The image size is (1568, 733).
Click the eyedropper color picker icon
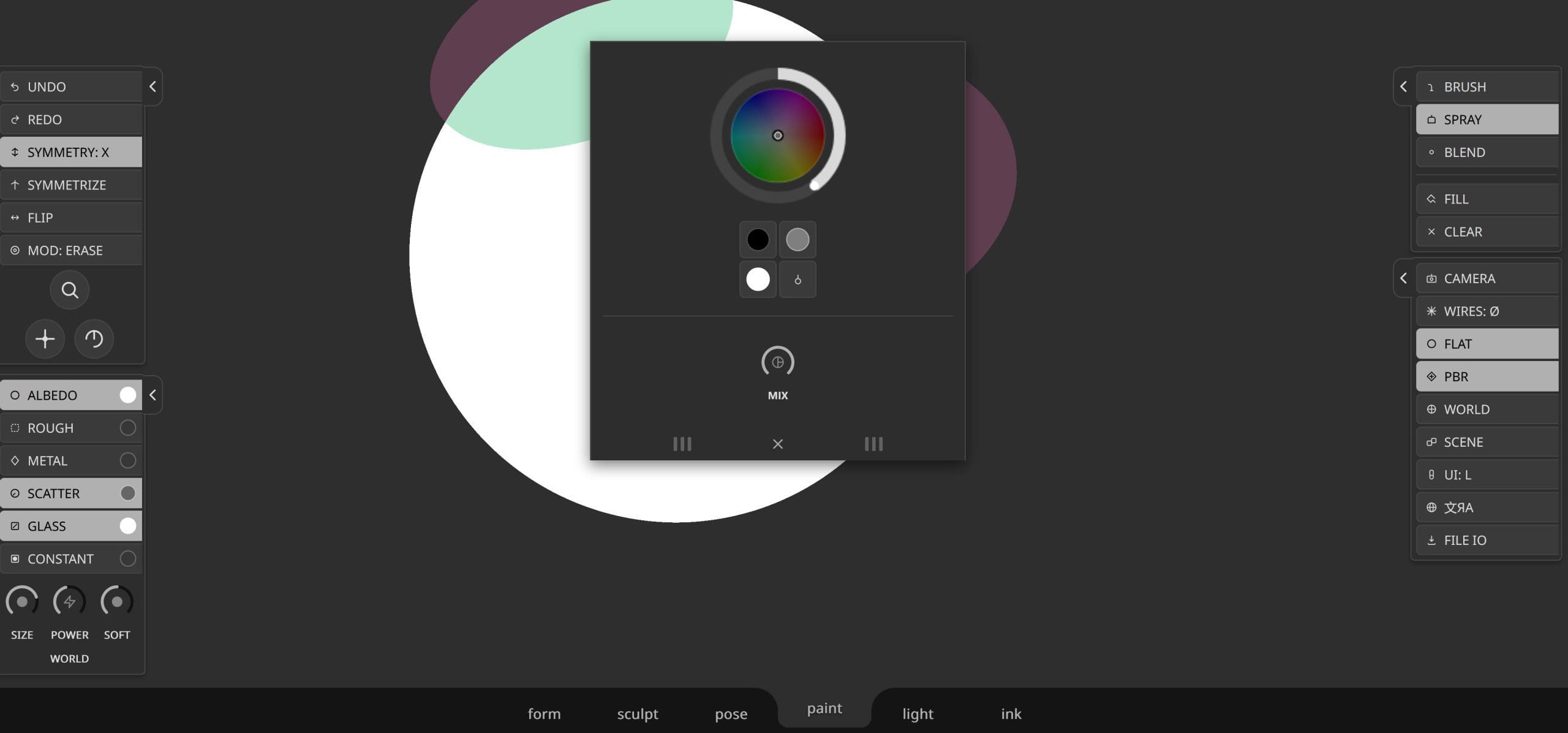[x=797, y=279]
